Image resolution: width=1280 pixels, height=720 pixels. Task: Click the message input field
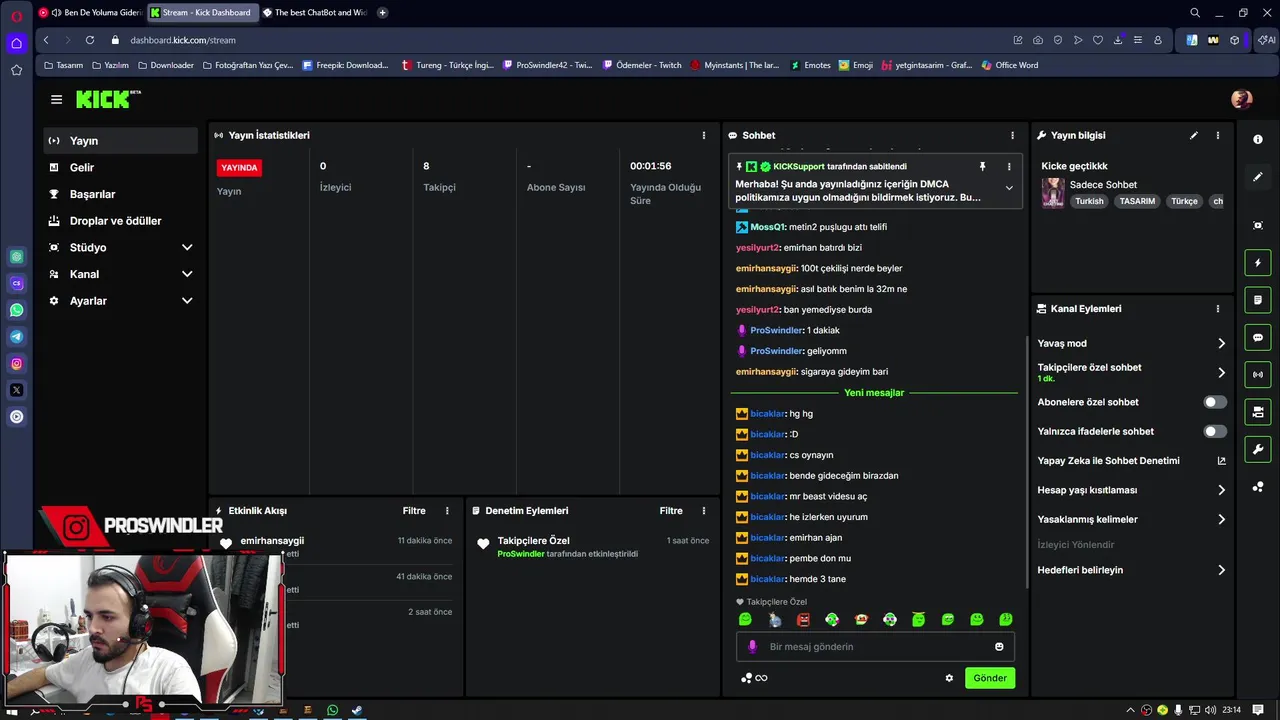pos(875,647)
